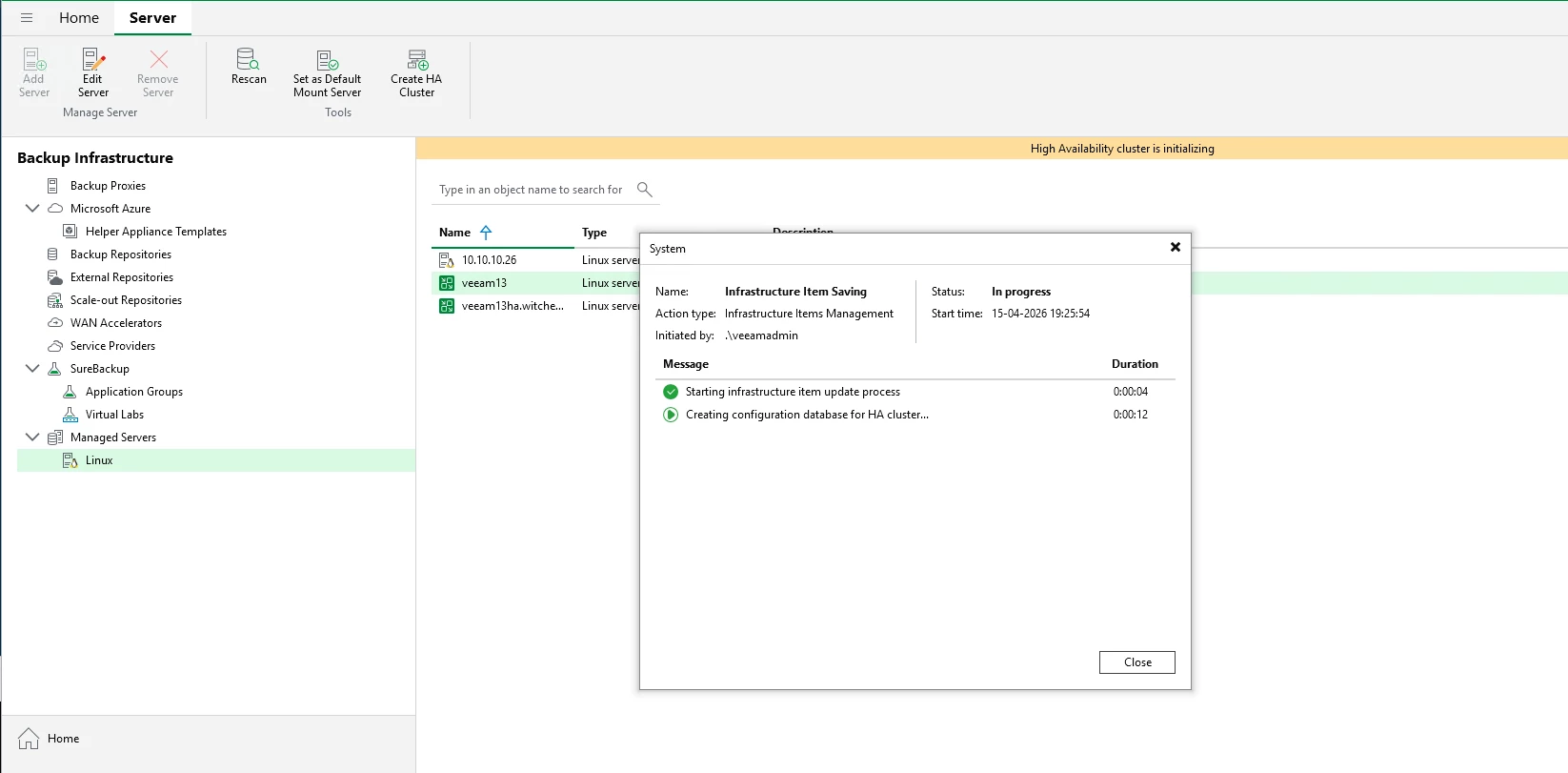Sort the list by Name column

pos(455,233)
